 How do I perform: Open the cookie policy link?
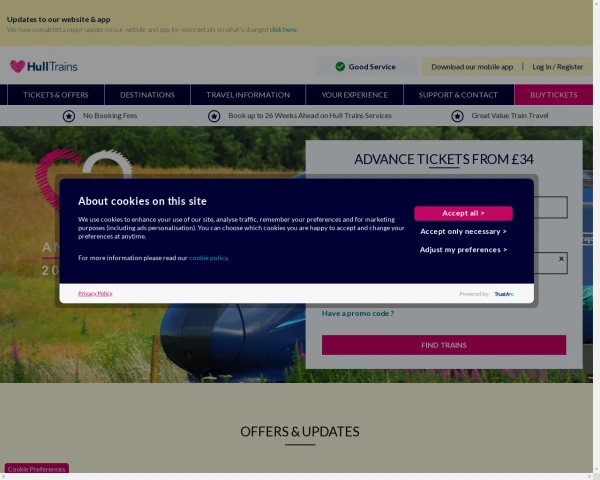pyautogui.click(x=208, y=258)
